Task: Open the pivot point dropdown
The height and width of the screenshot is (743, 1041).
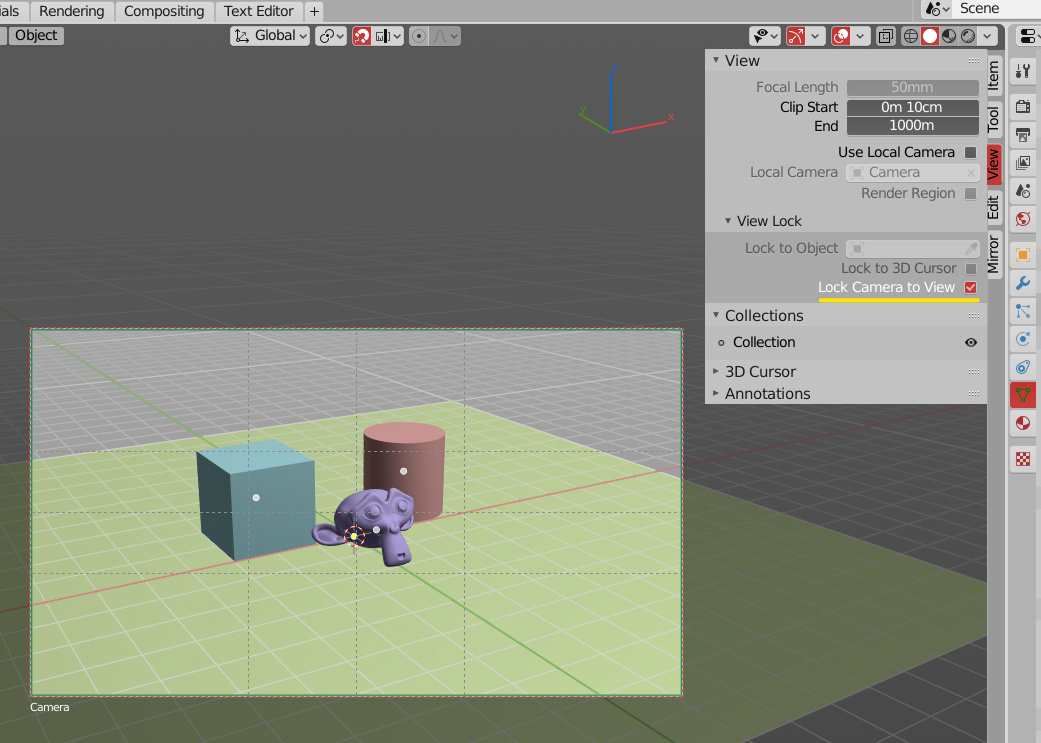Action: point(331,36)
